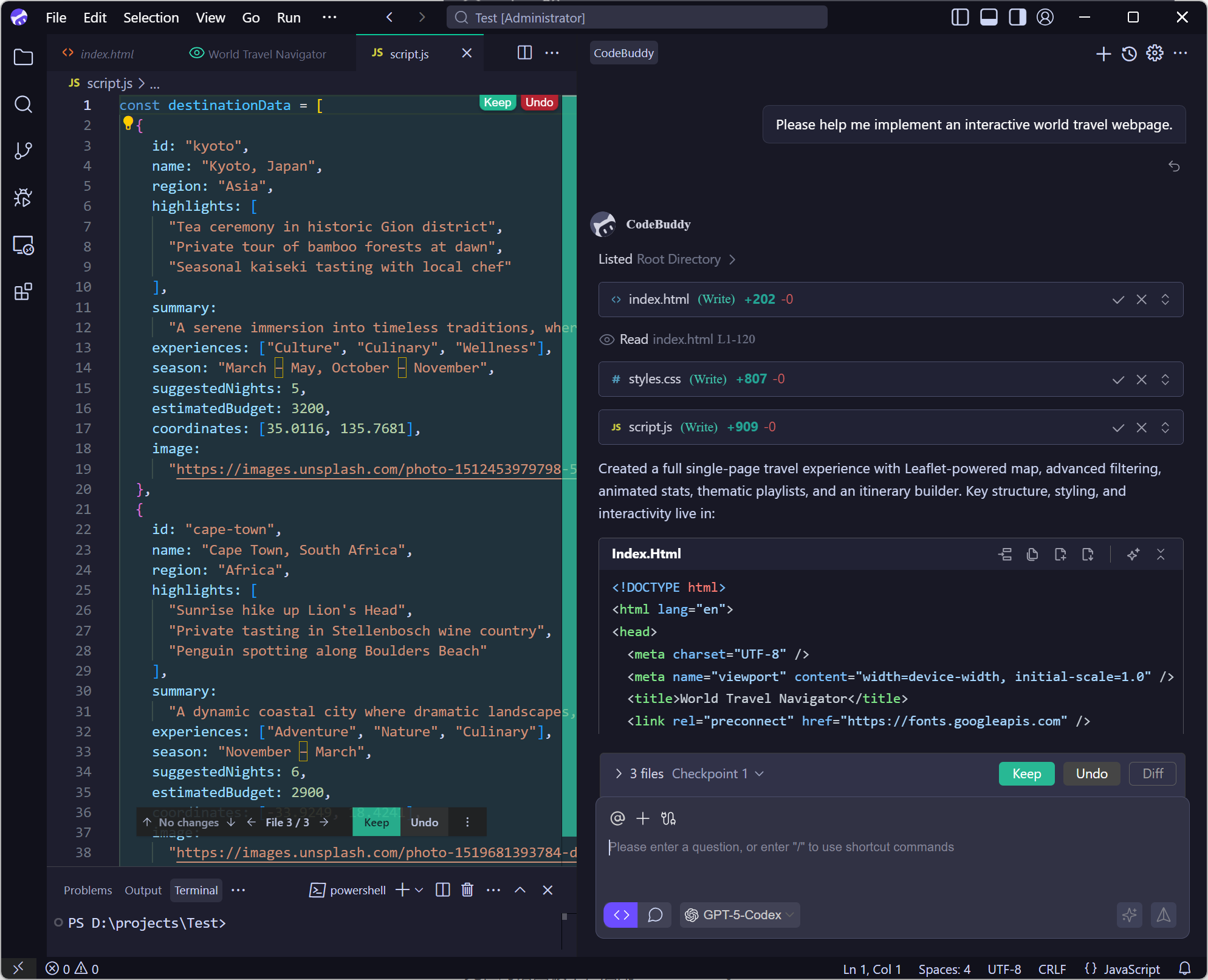
Task: Kill terminal with the trash icon
Action: point(467,890)
